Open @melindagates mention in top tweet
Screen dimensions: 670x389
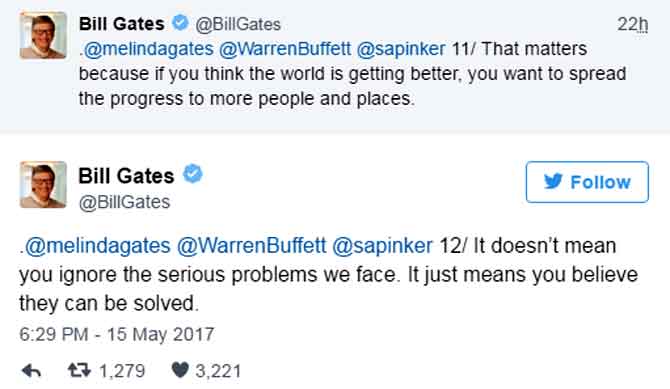(148, 49)
